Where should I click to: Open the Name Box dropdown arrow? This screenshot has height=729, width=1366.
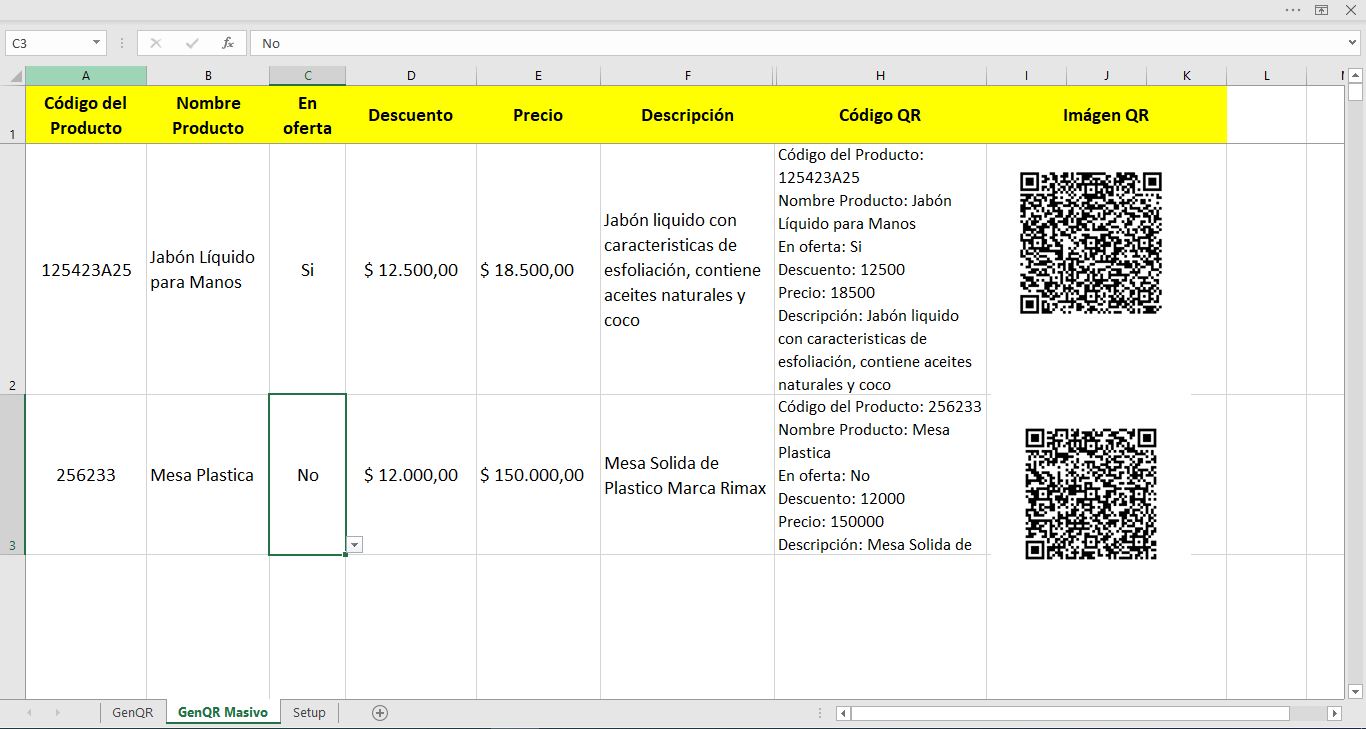point(97,43)
